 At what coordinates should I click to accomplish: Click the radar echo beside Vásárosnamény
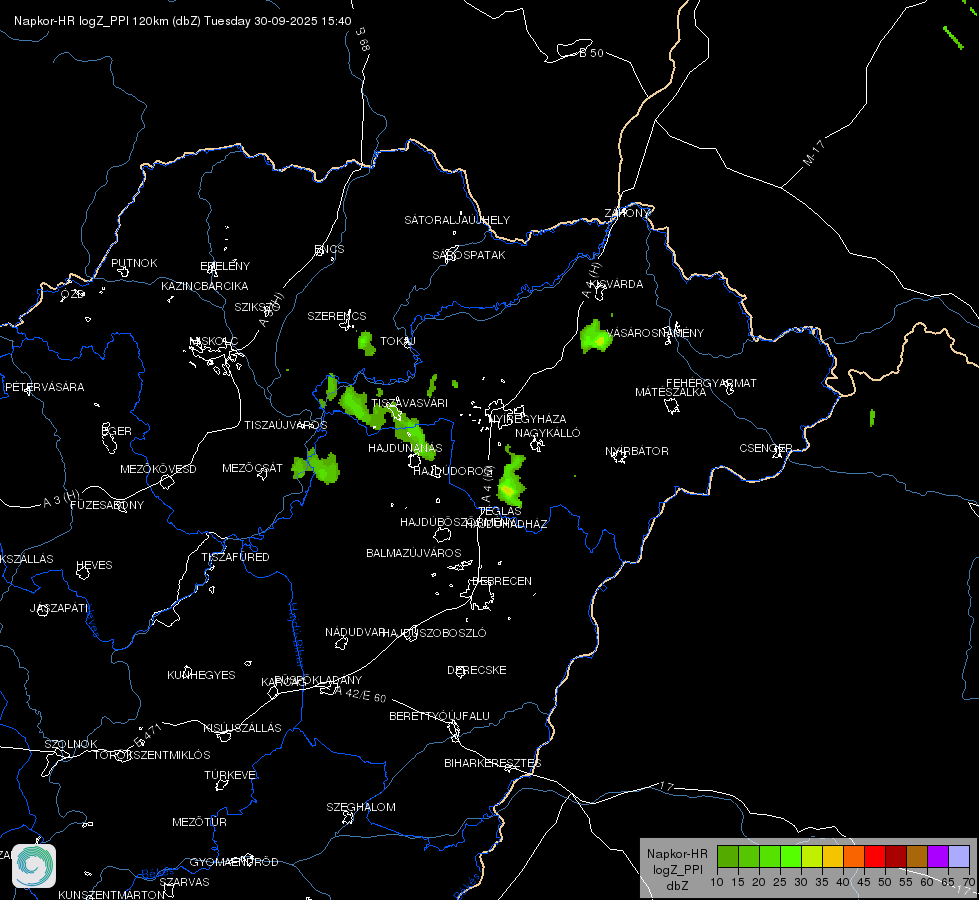click(x=595, y=337)
